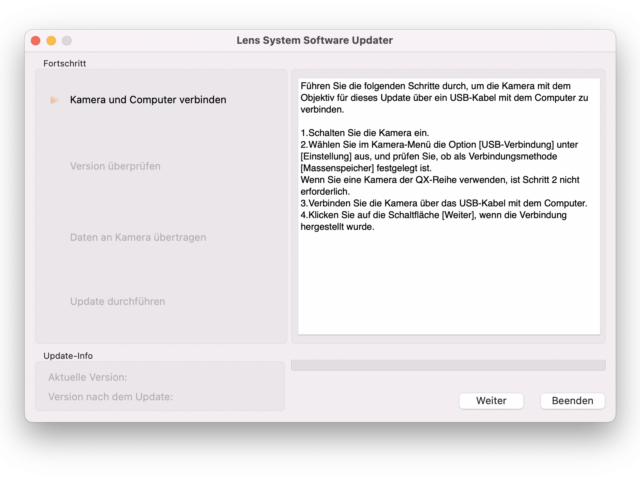Click the 'Daten an Kamera übertragen' step

(x=138, y=237)
